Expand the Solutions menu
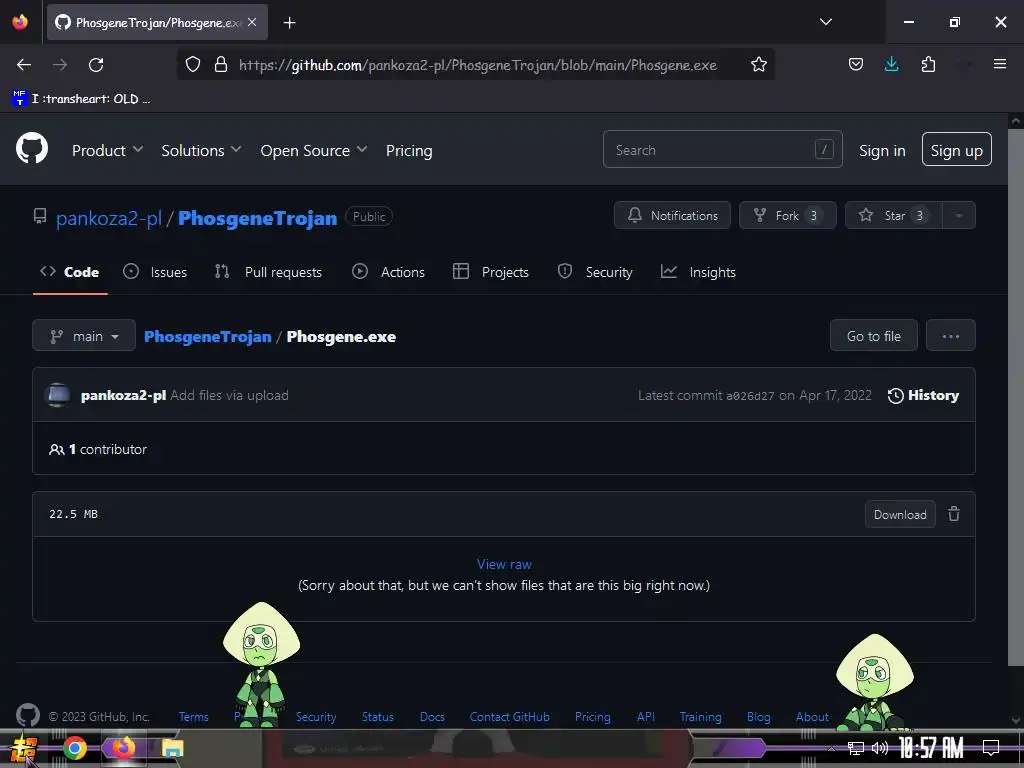The height and width of the screenshot is (768, 1024). (x=201, y=150)
